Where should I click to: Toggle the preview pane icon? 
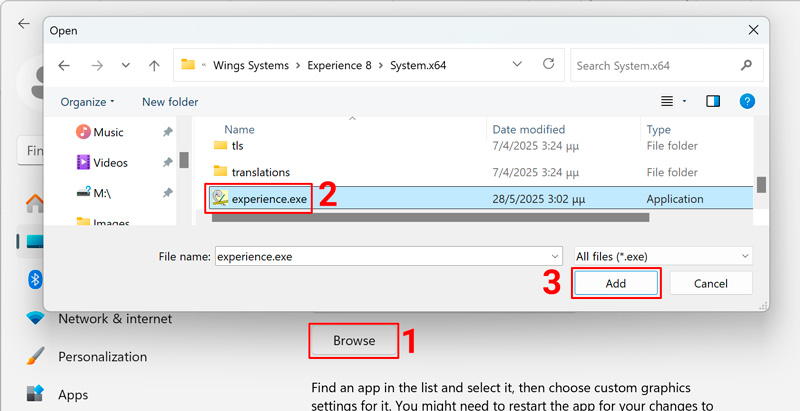pos(713,101)
